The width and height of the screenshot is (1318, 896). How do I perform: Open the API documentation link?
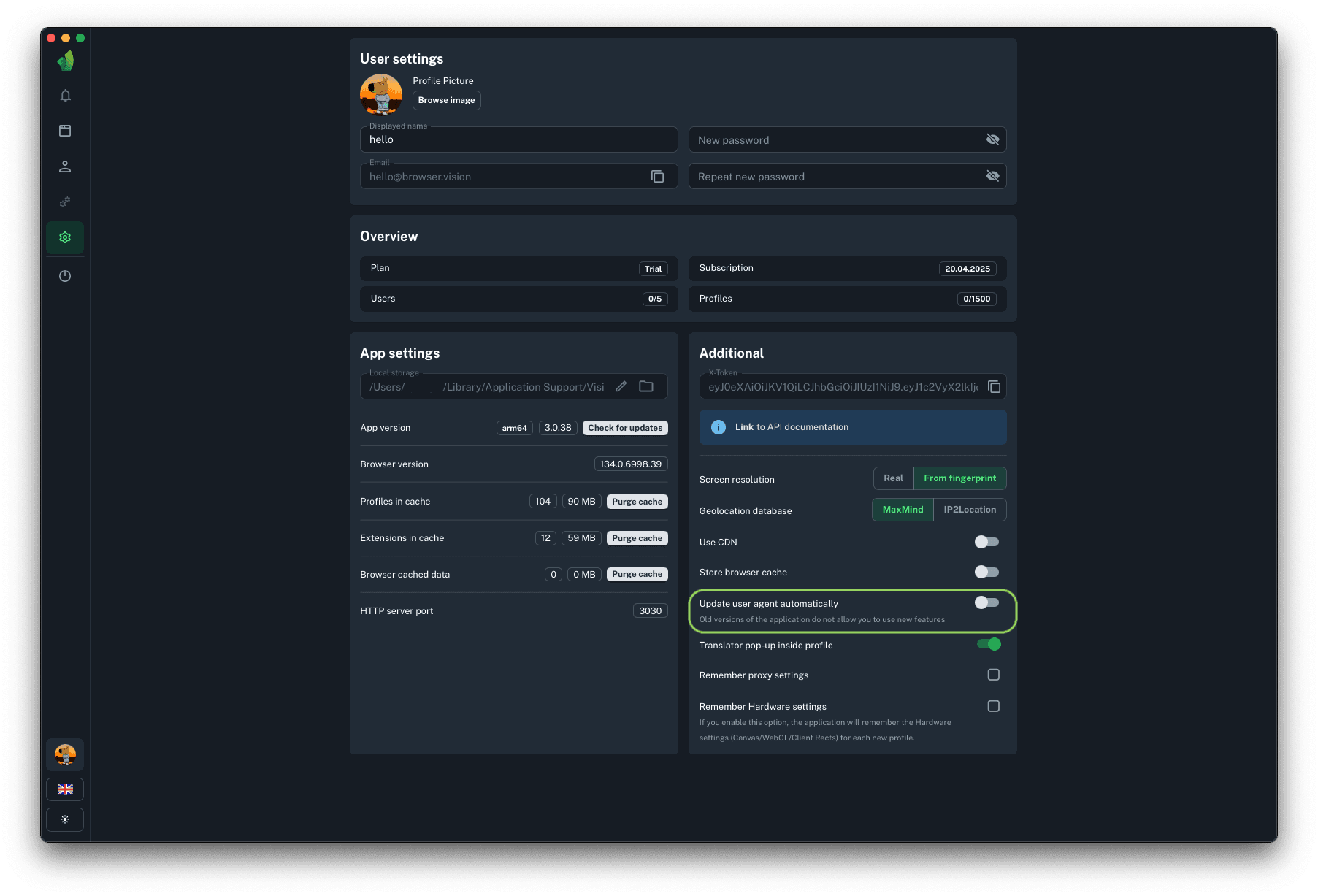point(744,427)
